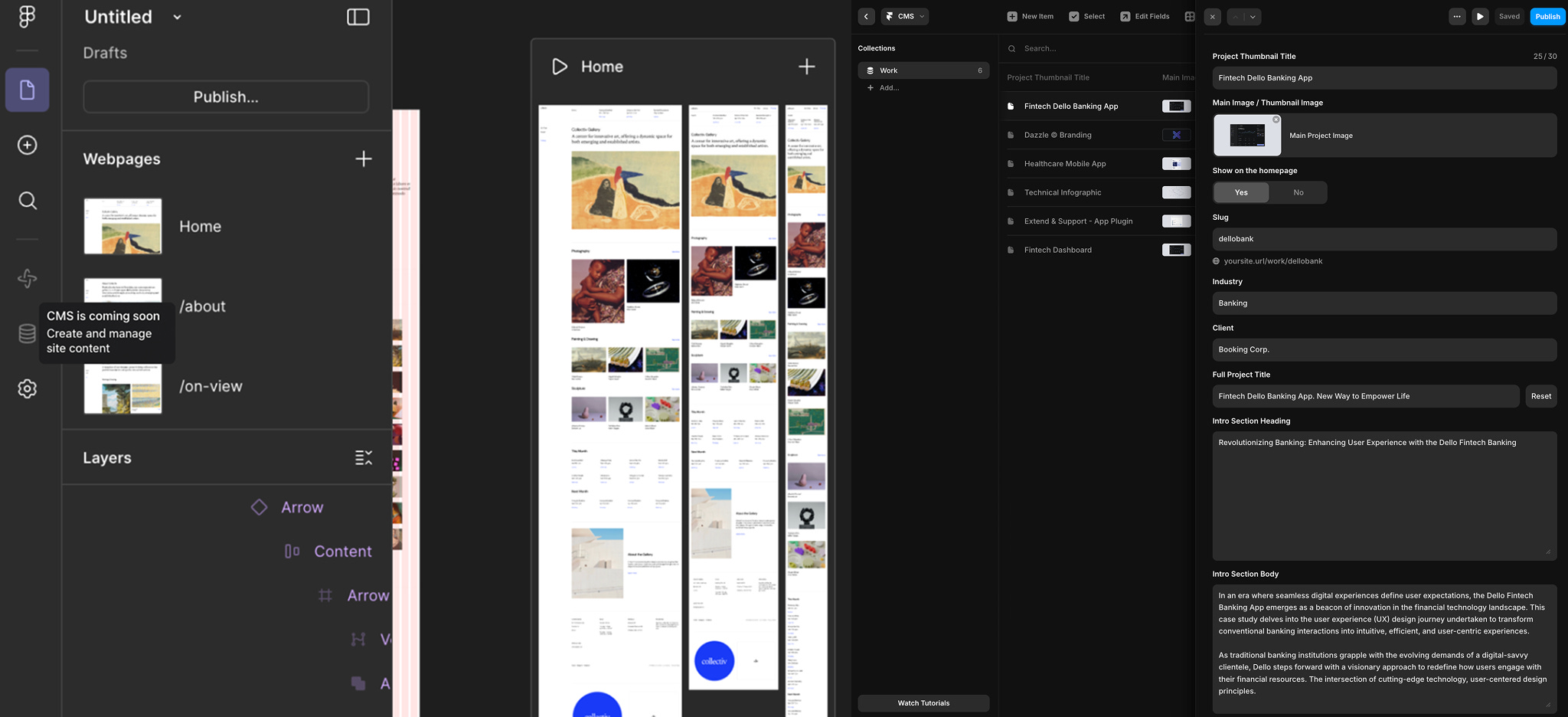
Task: Open the three-dots more options menu
Action: (x=1457, y=16)
